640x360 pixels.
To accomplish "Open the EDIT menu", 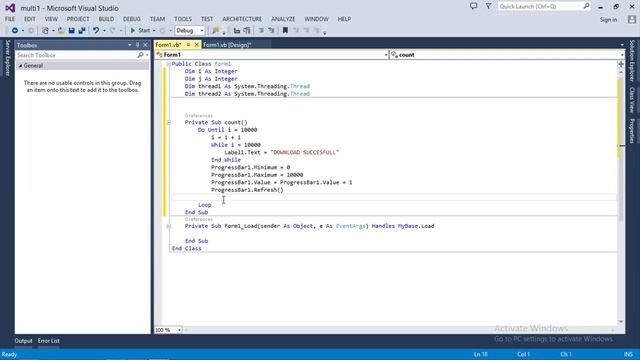I will [30, 19].
